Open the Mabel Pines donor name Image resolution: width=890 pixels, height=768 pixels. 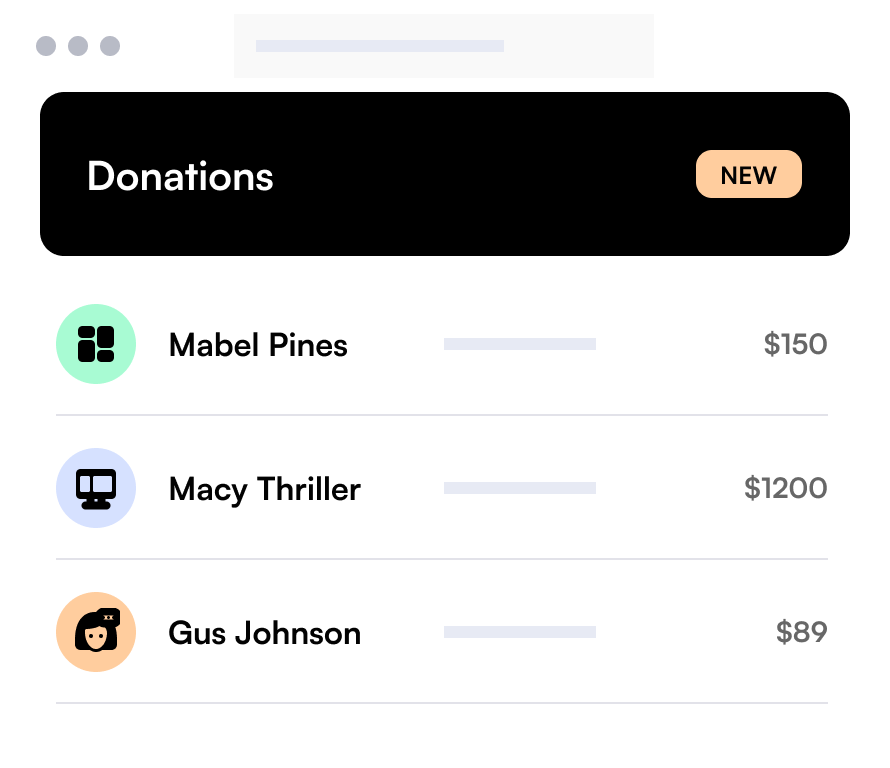(x=258, y=345)
